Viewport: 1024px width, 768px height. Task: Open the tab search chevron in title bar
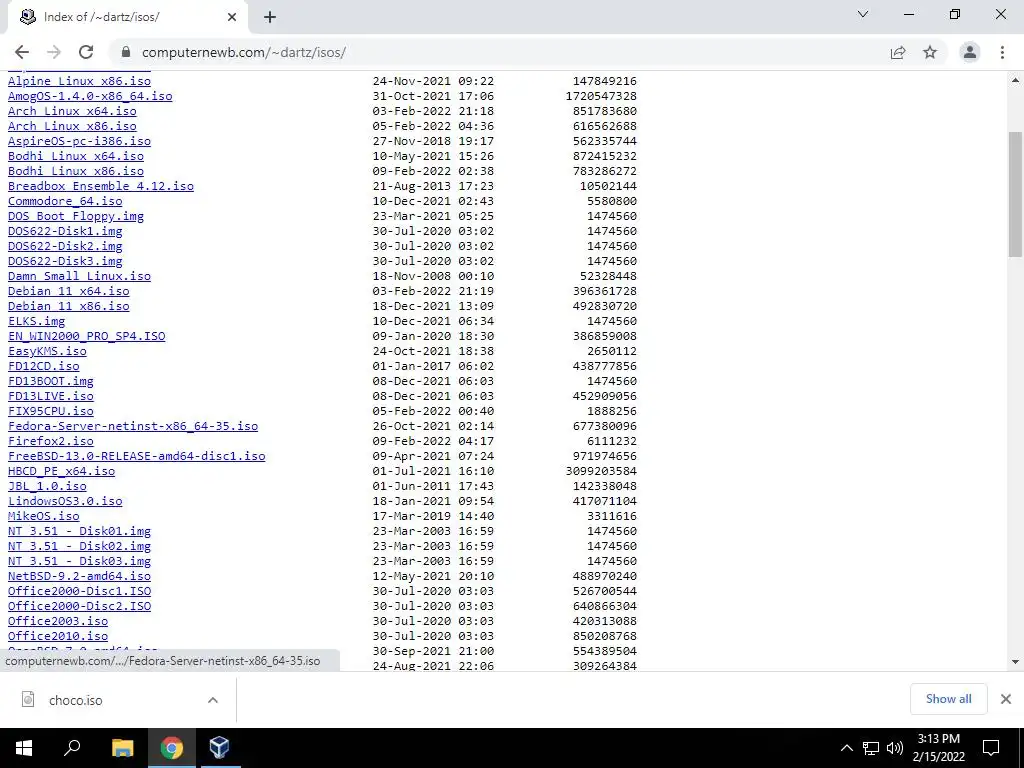(863, 14)
